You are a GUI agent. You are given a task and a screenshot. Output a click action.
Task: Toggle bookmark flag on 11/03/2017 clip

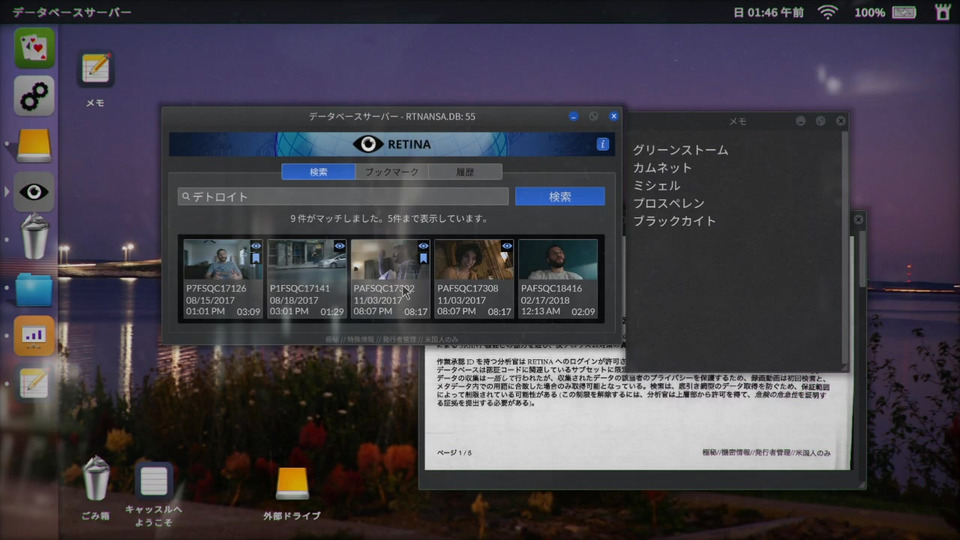tap(423, 258)
